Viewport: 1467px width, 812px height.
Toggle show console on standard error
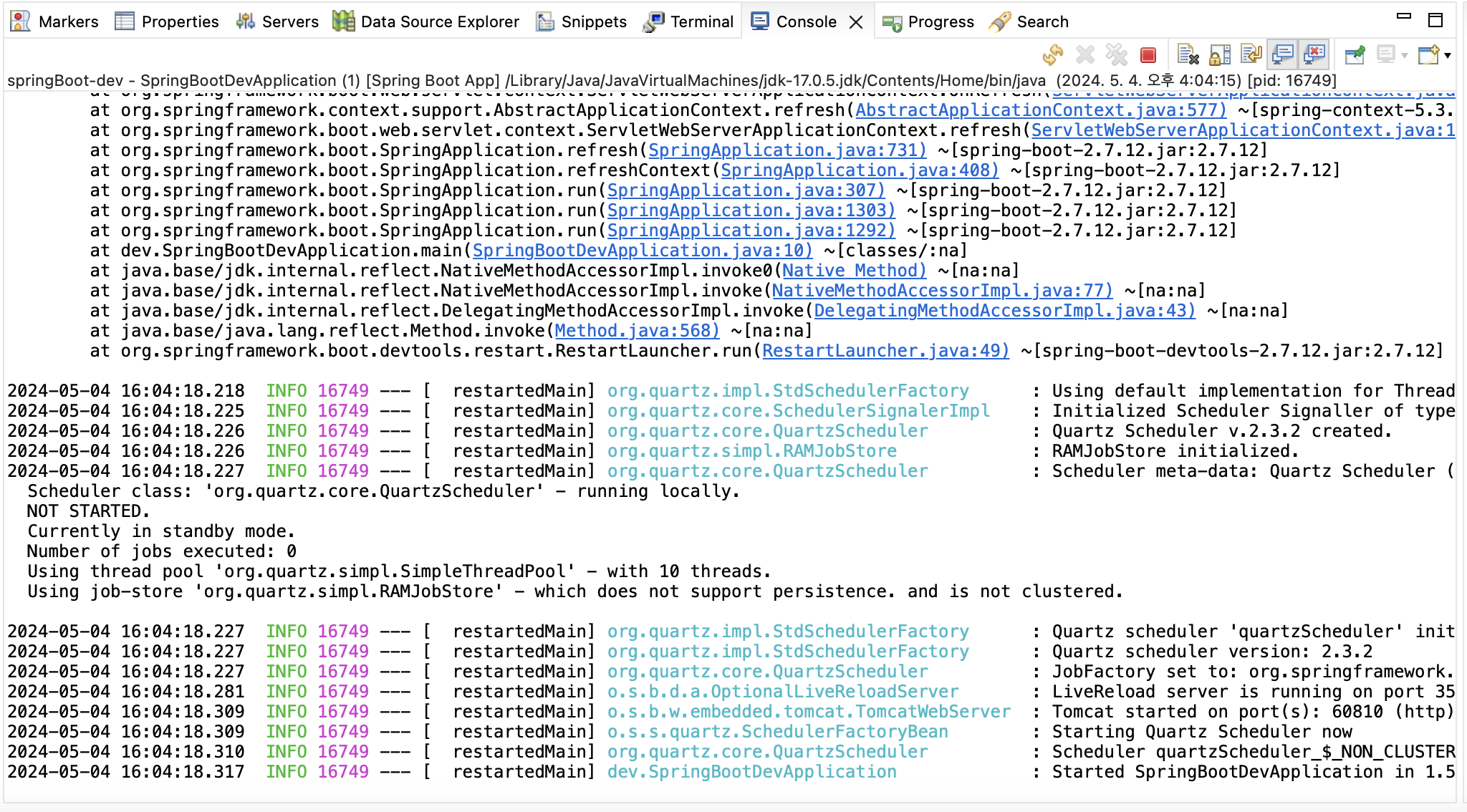click(x=1314, y=54)
